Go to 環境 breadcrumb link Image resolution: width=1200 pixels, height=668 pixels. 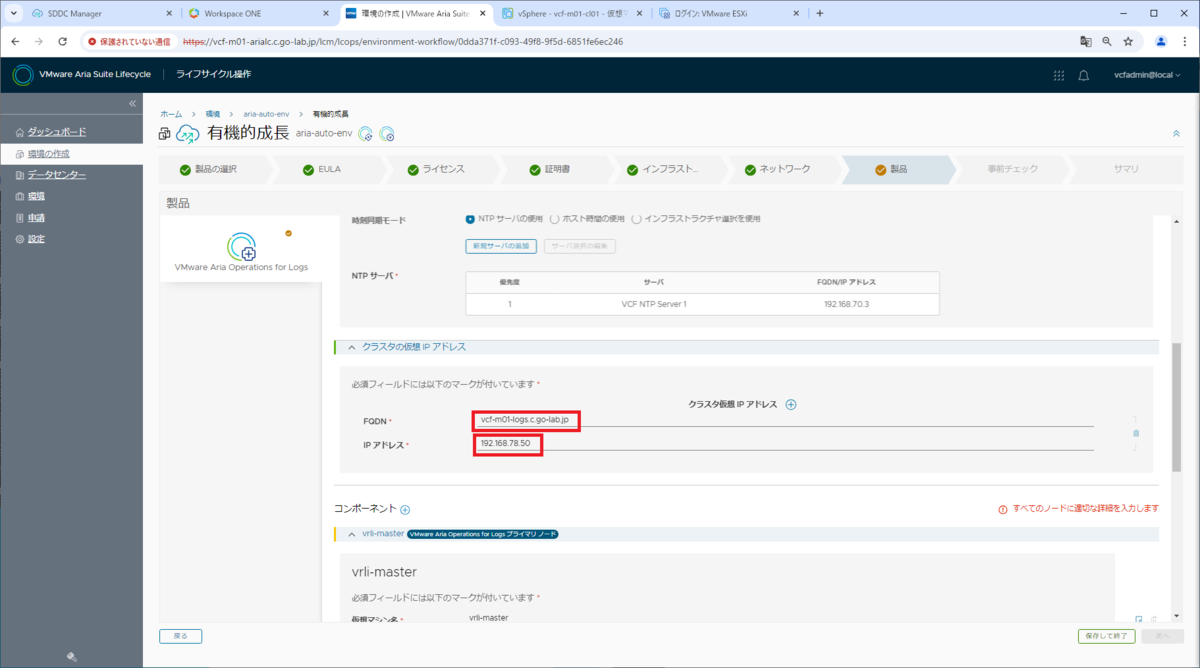point(213,115)
